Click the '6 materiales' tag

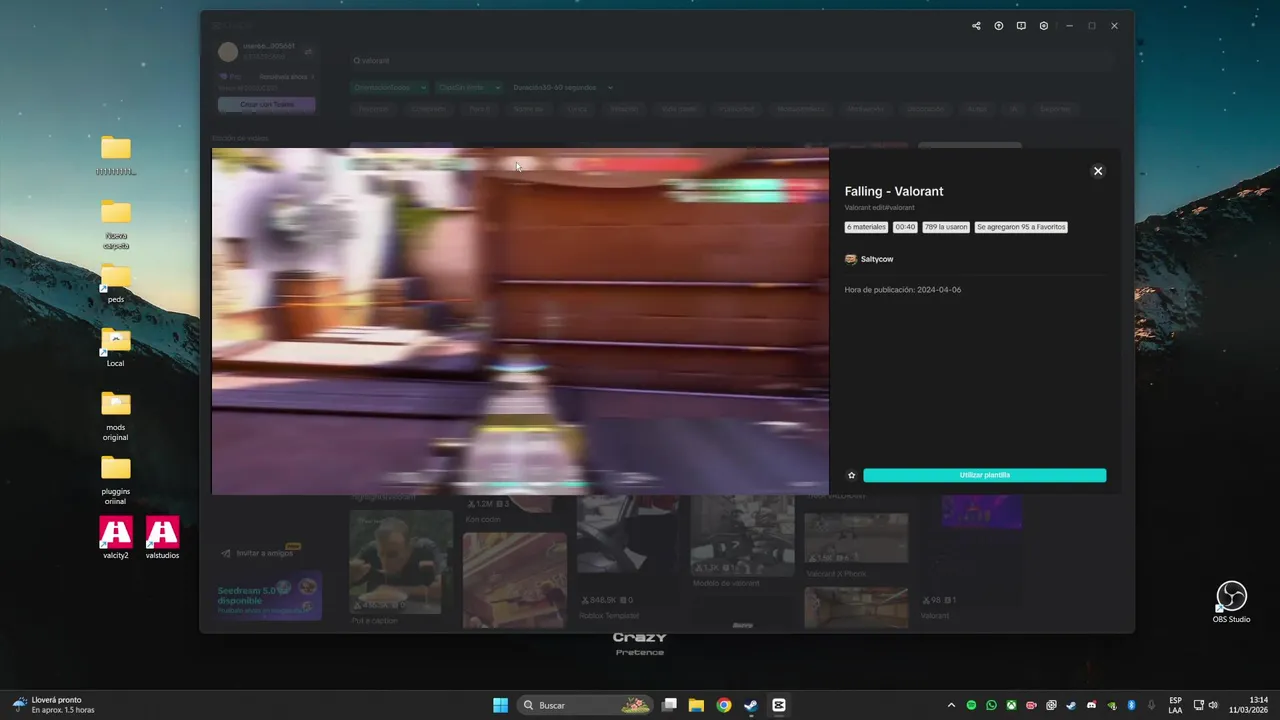tap(867, 227)
